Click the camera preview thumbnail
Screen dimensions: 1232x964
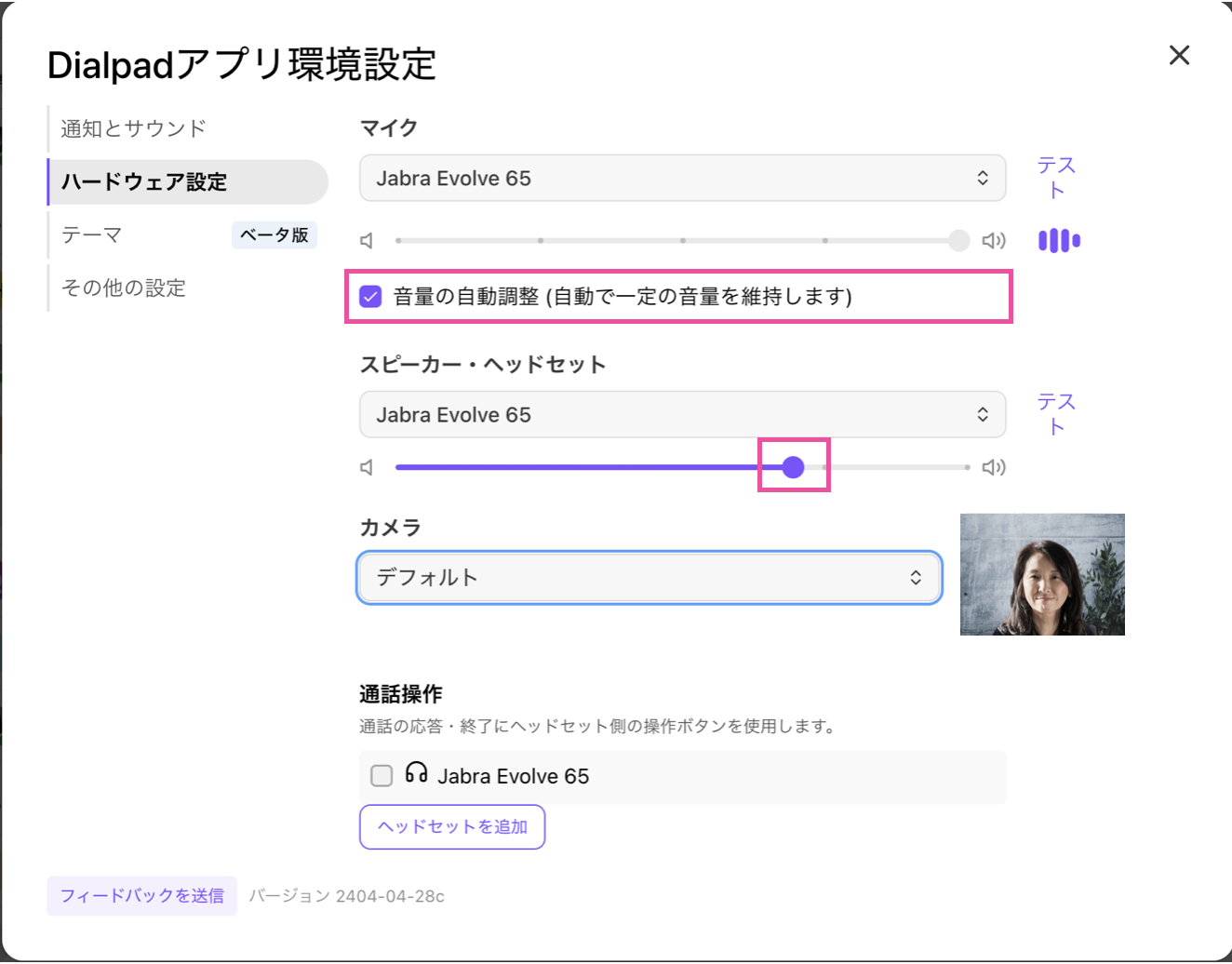(x=1042, y=574)
